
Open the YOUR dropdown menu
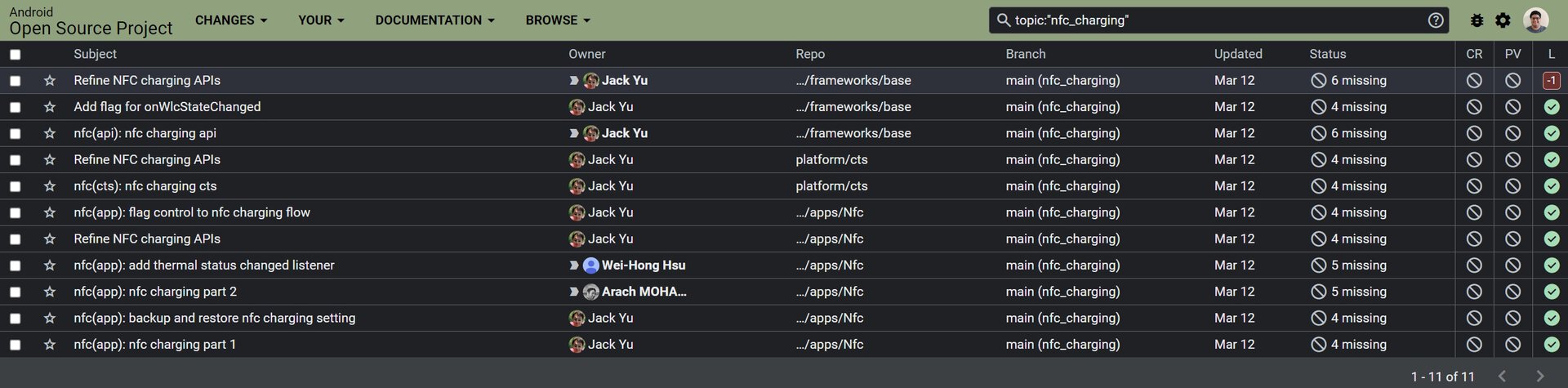[321, 20]
